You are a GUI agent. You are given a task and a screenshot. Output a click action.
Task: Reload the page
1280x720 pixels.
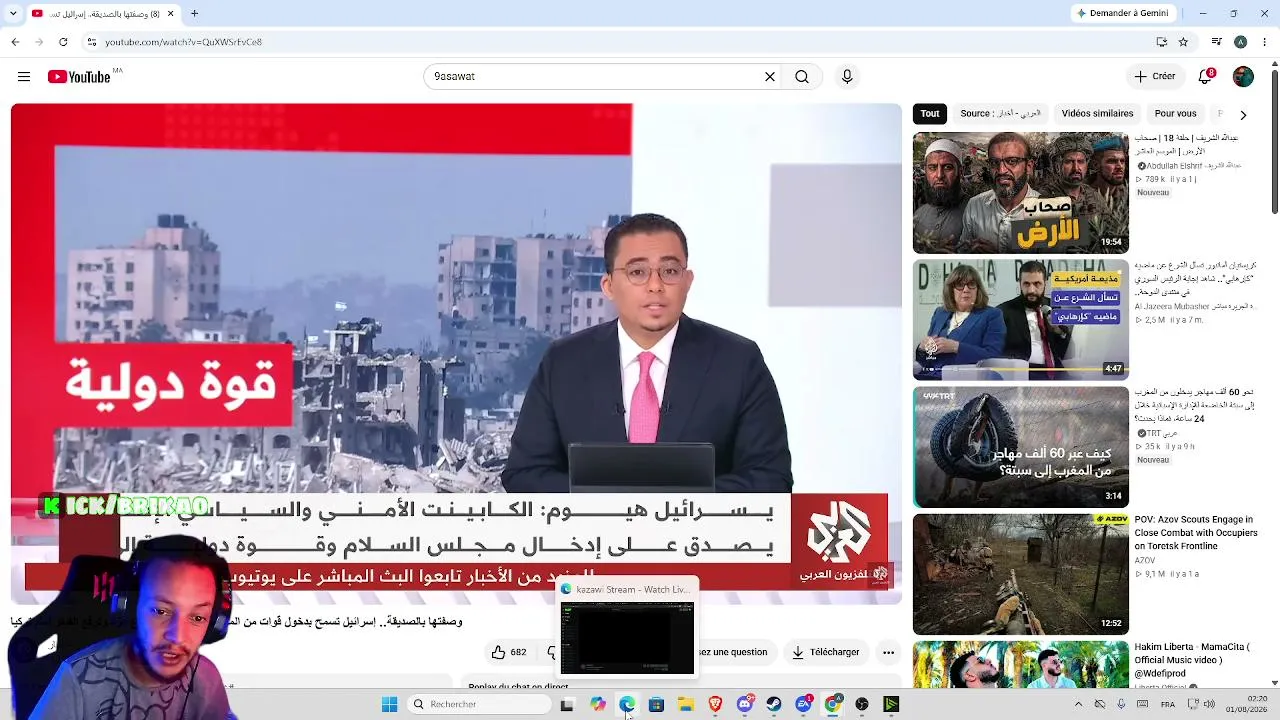click(63, 42)
